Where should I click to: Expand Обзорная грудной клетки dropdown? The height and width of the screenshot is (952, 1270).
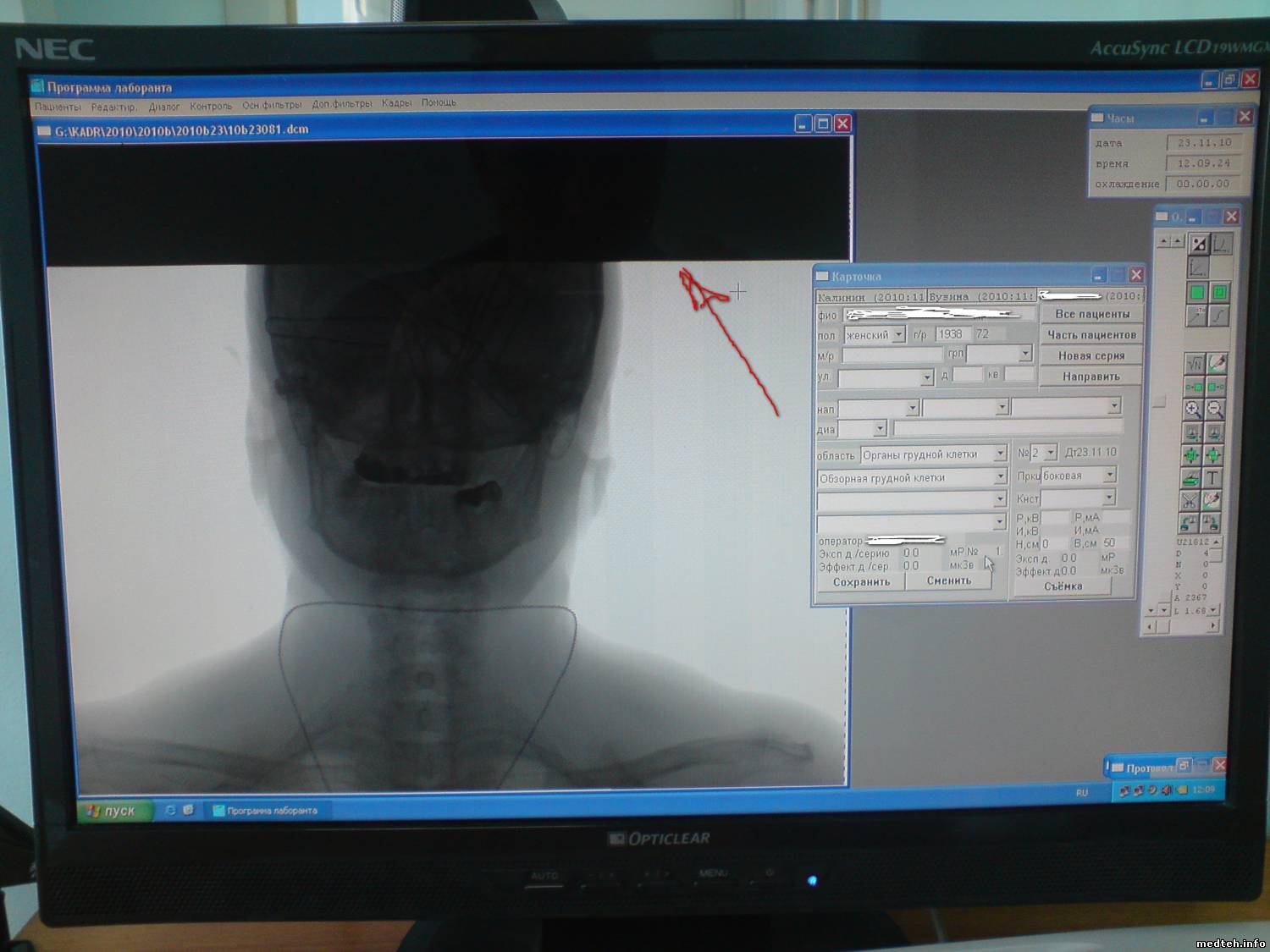[1000, 478]
